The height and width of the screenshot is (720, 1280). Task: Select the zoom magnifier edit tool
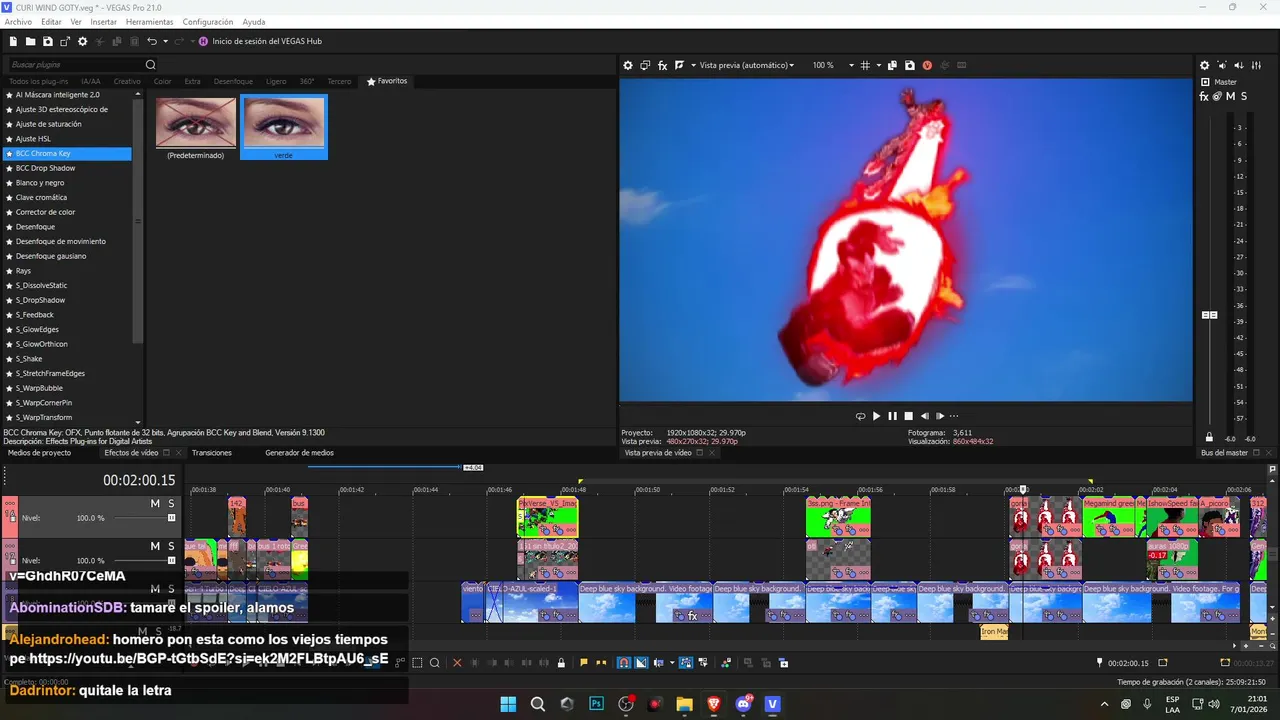pos(435,663)
